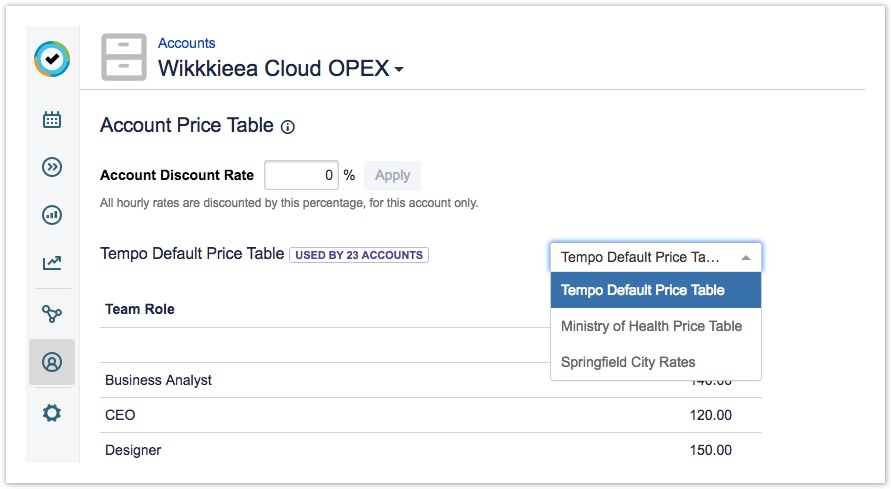The image size is (891, 489).
Task: Open the settings gear icon
Action: point(52,412)
